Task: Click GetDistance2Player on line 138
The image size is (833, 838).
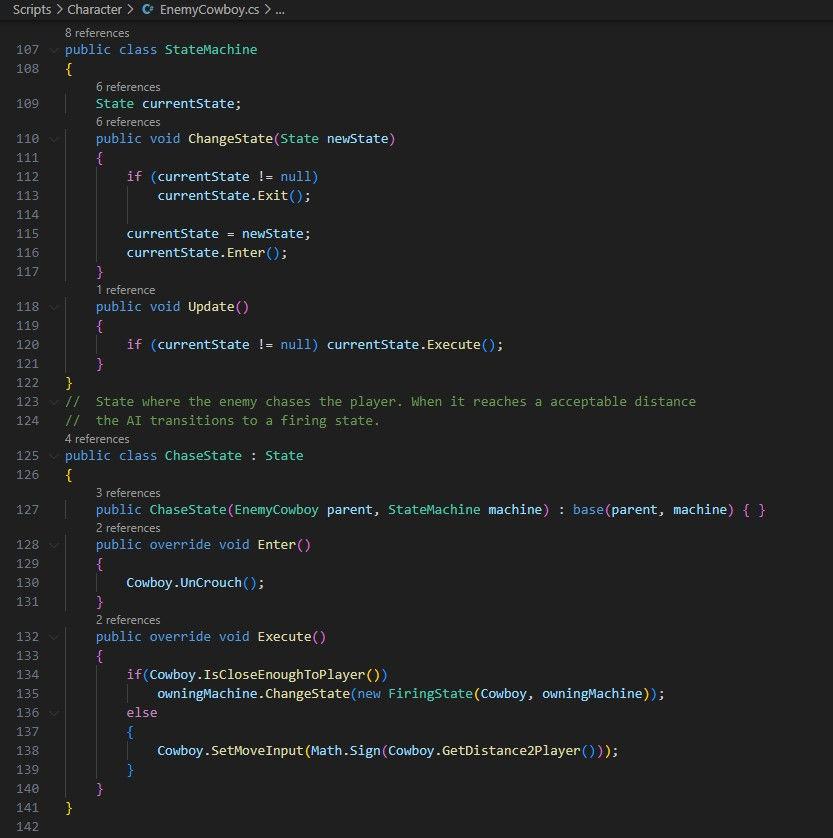Action: pyautogui.click(x=511, y=751)
